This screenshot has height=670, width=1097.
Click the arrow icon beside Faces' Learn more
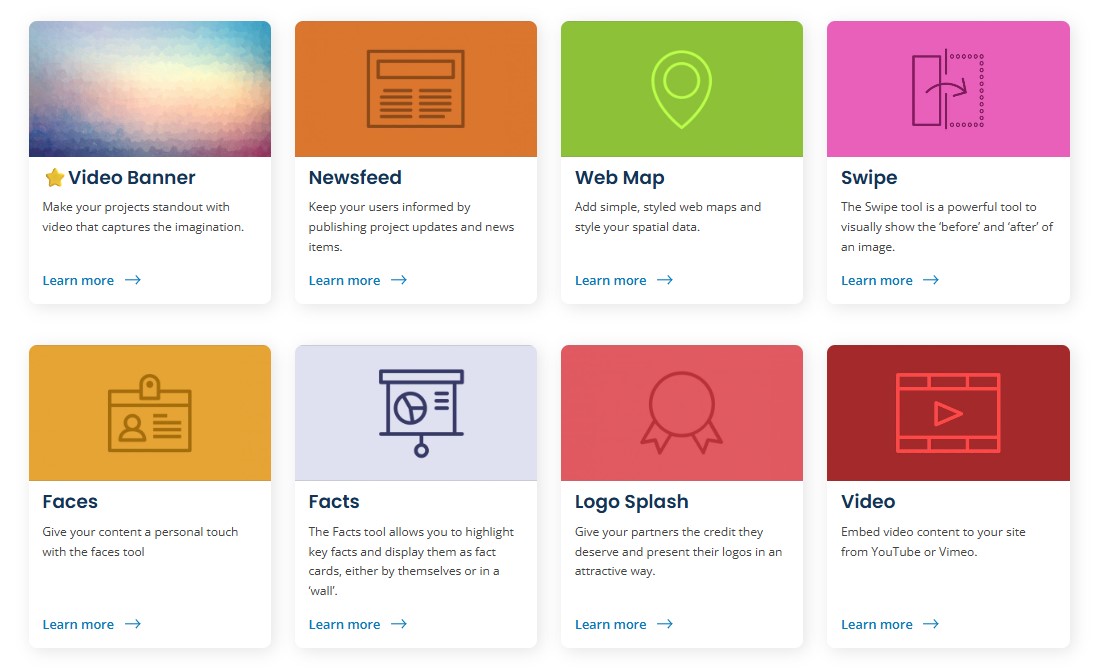click(131, 624)
